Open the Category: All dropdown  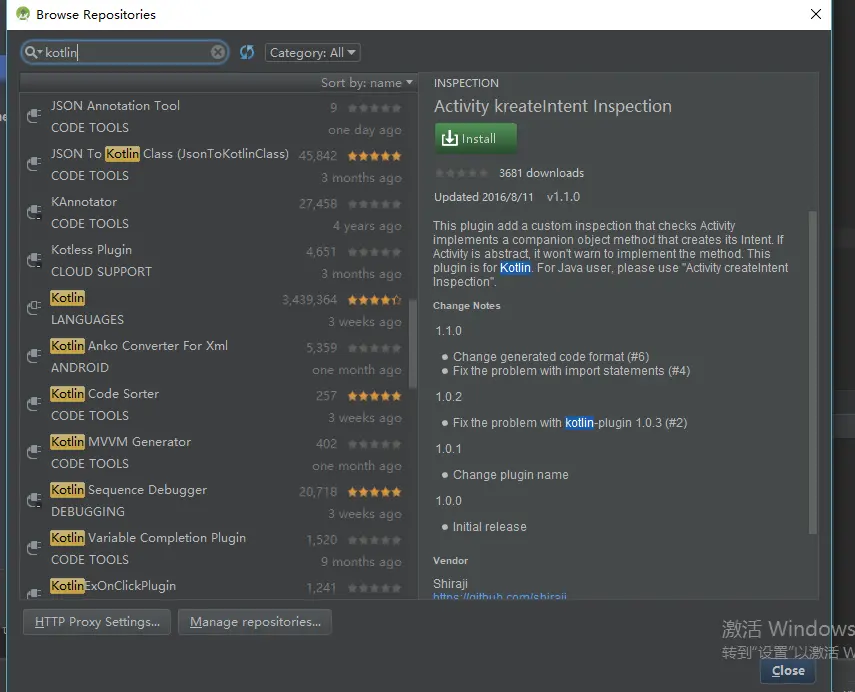point(312,53)
